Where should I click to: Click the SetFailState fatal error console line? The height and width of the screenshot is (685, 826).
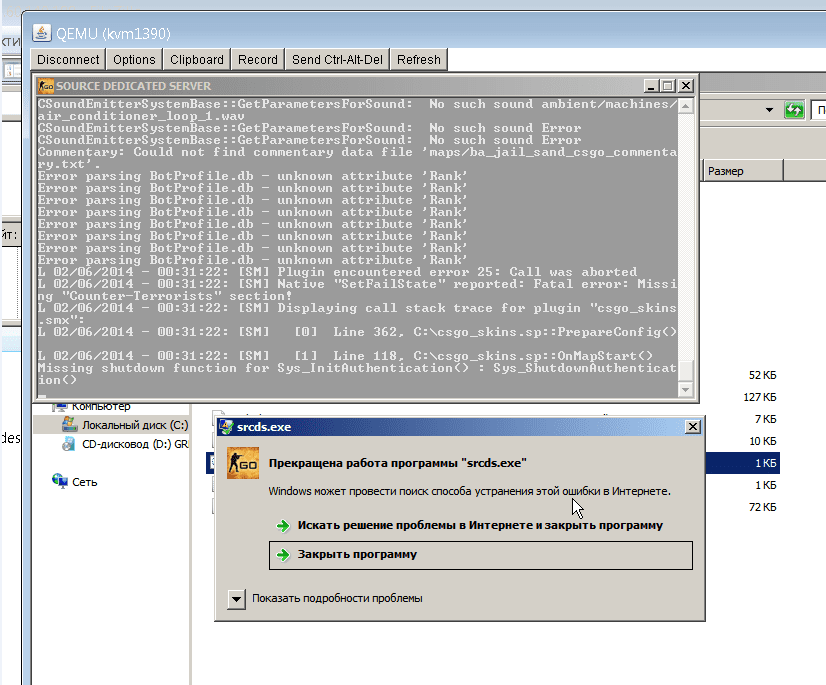(x=357, y=290)
